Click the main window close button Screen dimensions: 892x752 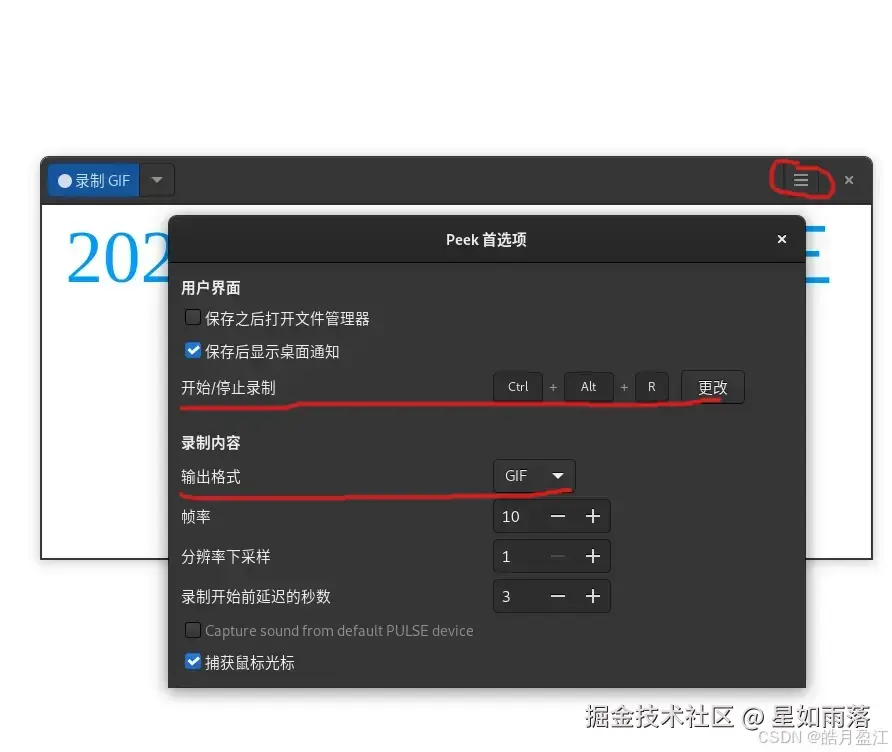[x=848, y=180]
